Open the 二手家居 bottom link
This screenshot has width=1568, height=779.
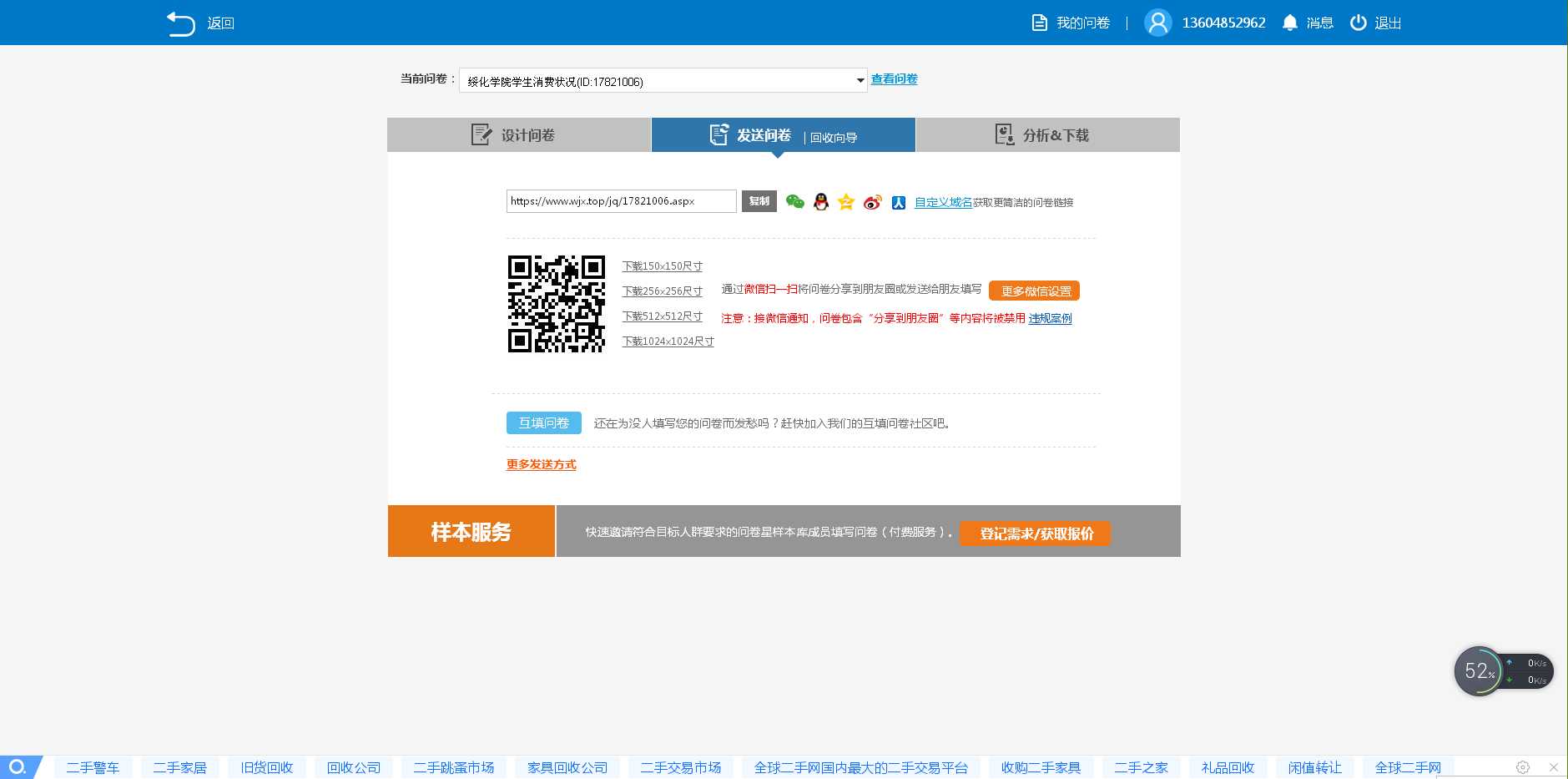pyautogui.click(x=180, y=767)
